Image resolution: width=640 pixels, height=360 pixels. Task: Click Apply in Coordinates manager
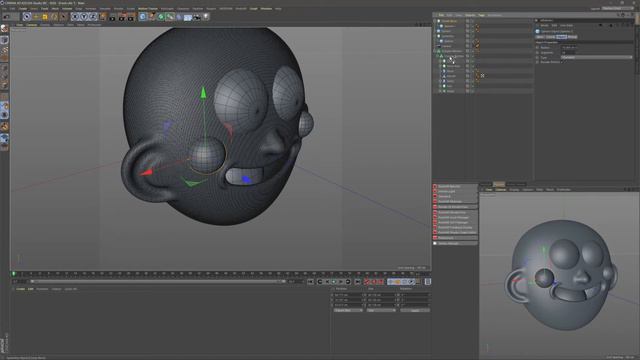click(x=415, y=310)
